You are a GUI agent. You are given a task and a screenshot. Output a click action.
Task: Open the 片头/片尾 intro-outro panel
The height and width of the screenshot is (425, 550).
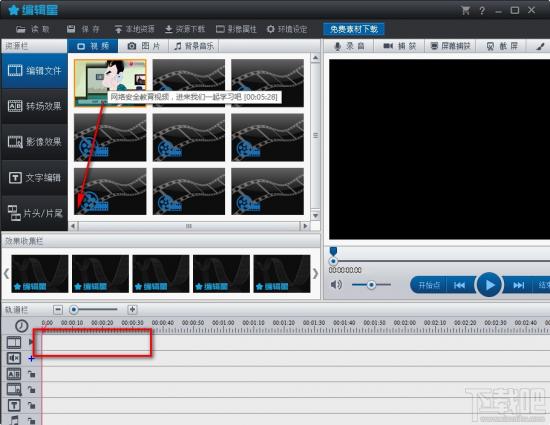34,213
